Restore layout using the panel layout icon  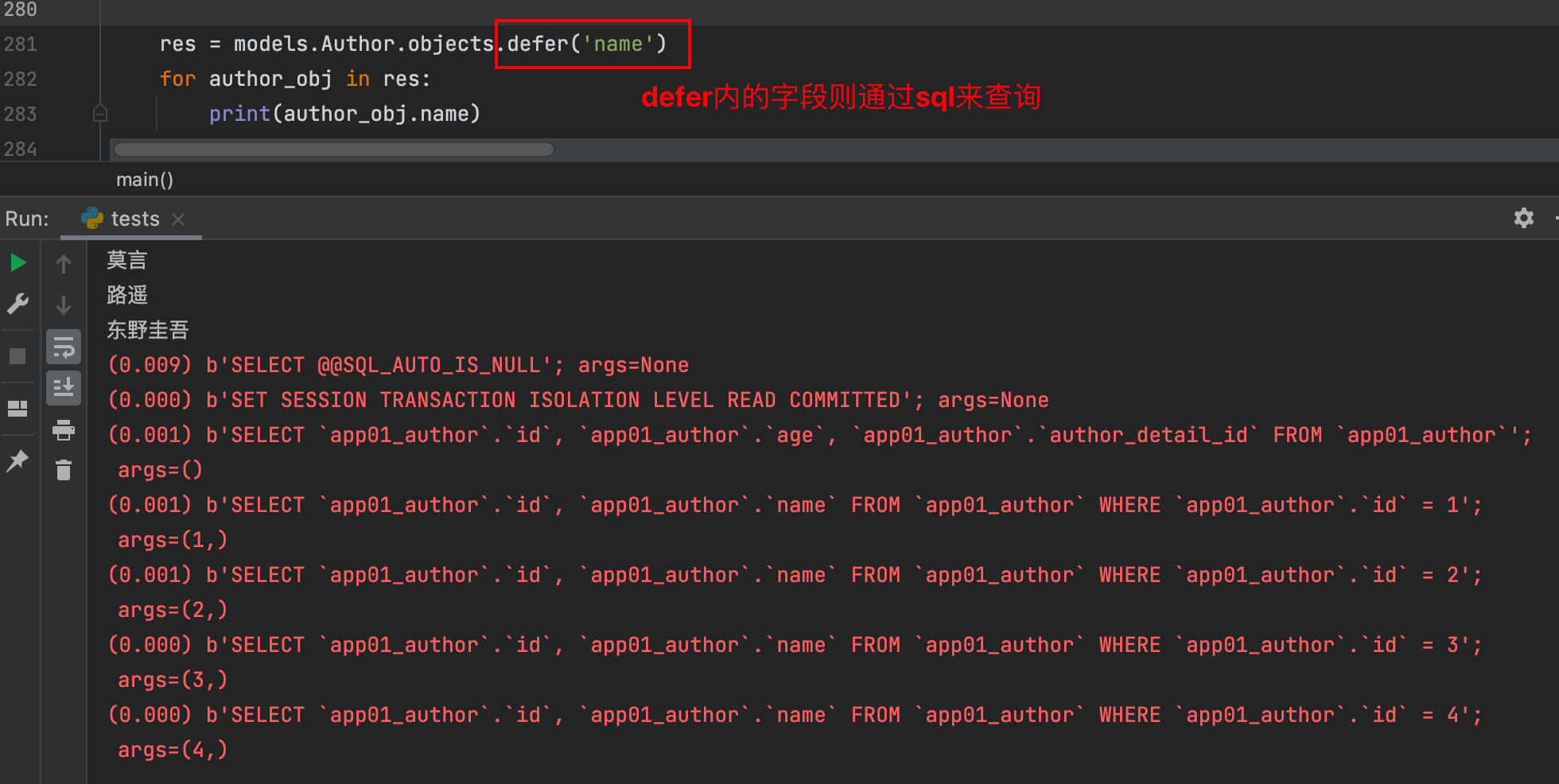coord(17,409)
